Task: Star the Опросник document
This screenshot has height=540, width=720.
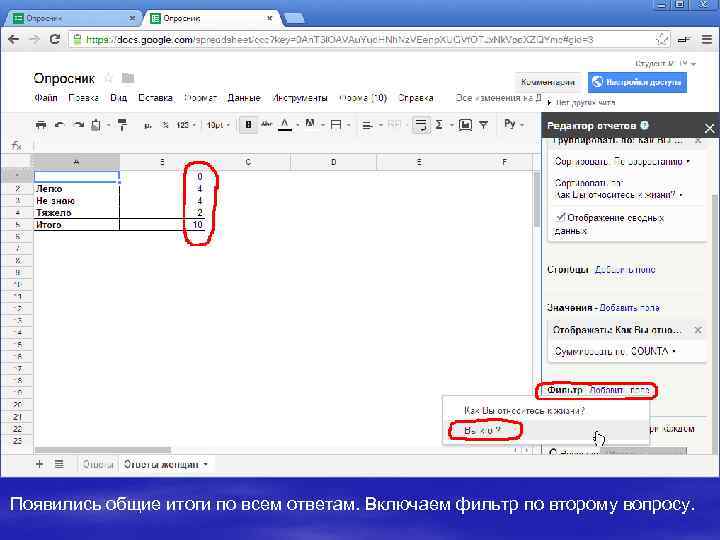Action: tap(108, 78)
